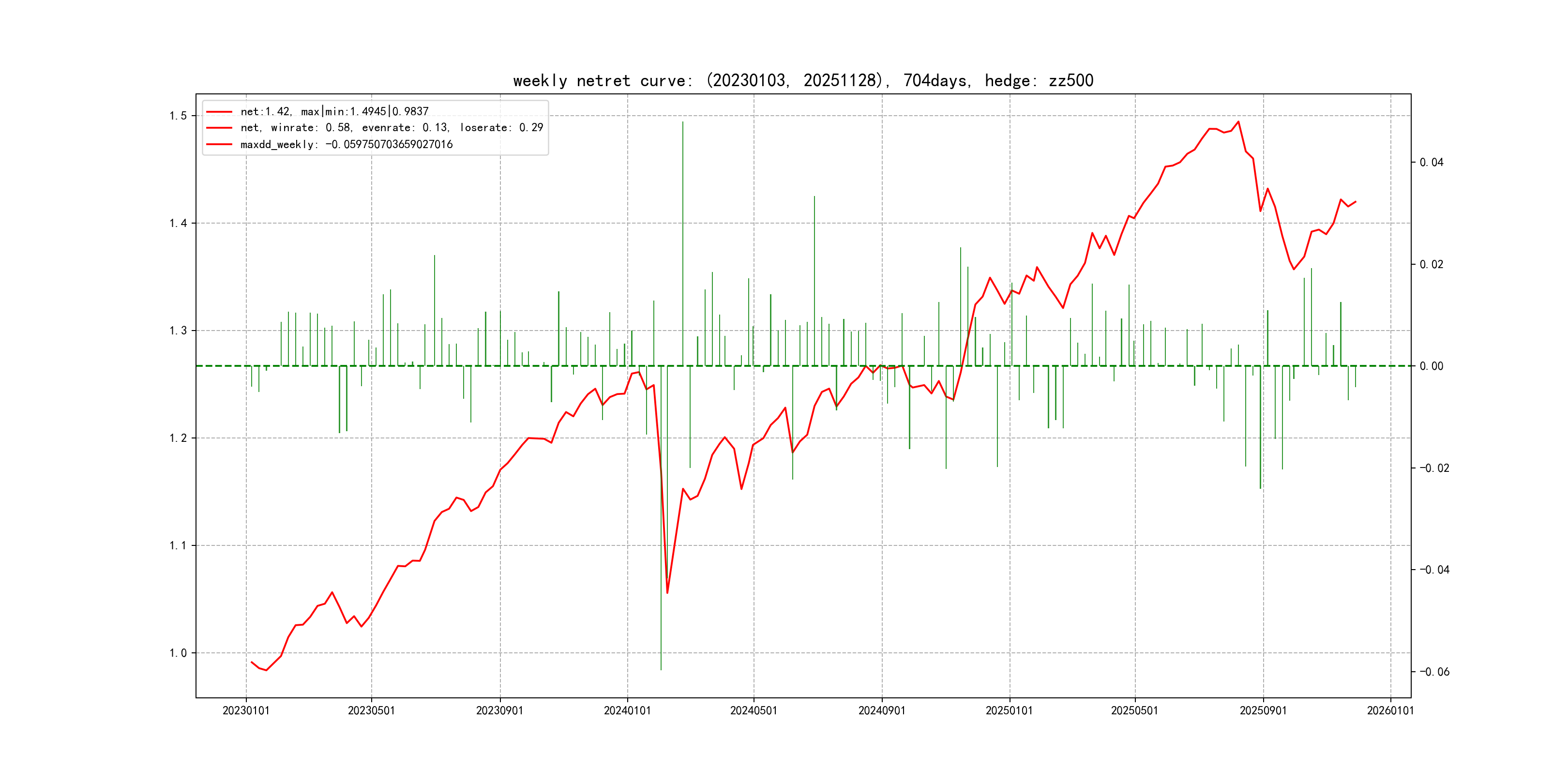Click x-axis label 20230501
Viewport: 1568px width, 784px height.
(x=371, y=710)
